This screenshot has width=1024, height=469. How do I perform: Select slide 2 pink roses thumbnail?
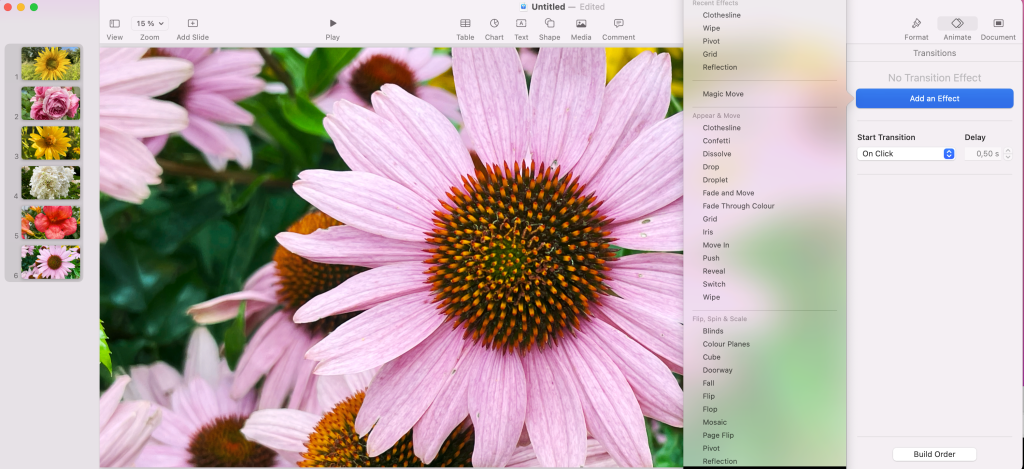pos(51,103)
